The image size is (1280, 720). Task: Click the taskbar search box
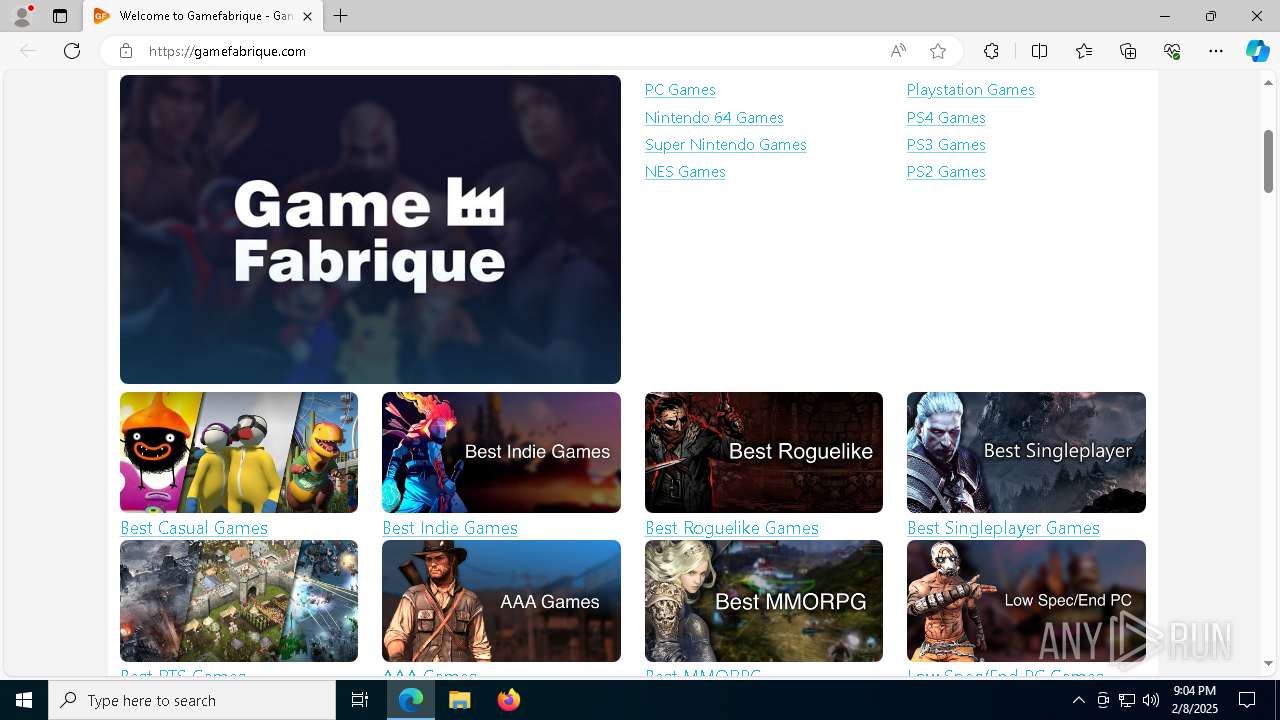coord(192,700)
